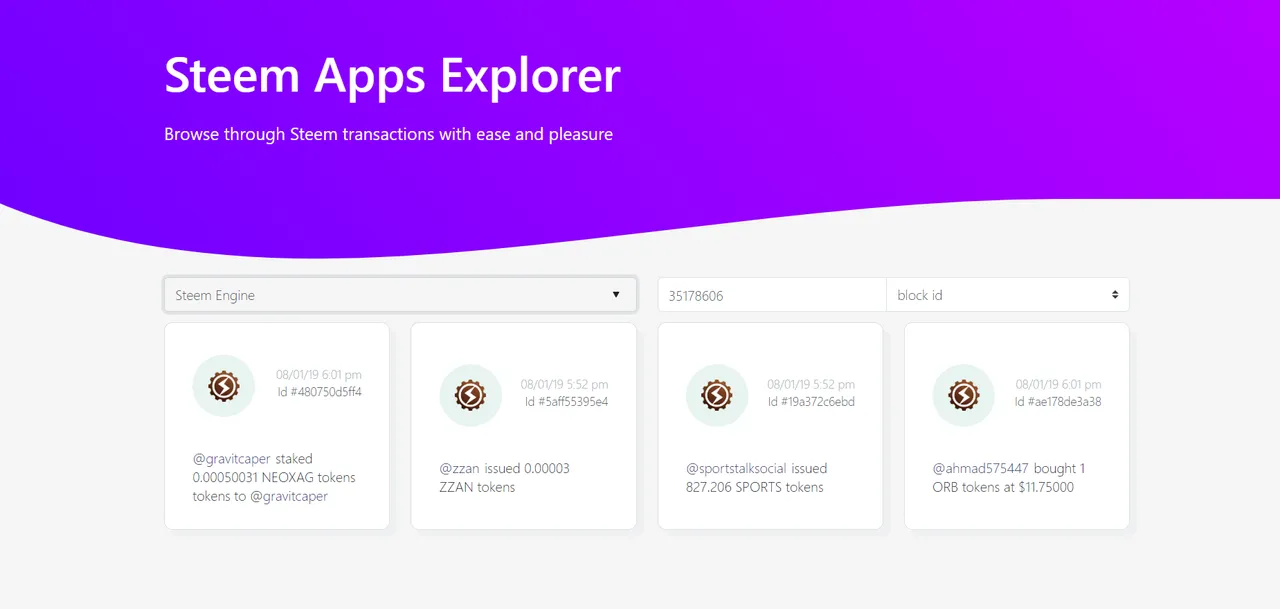Open the Steem Engine app dropdown

coord(400,295)
